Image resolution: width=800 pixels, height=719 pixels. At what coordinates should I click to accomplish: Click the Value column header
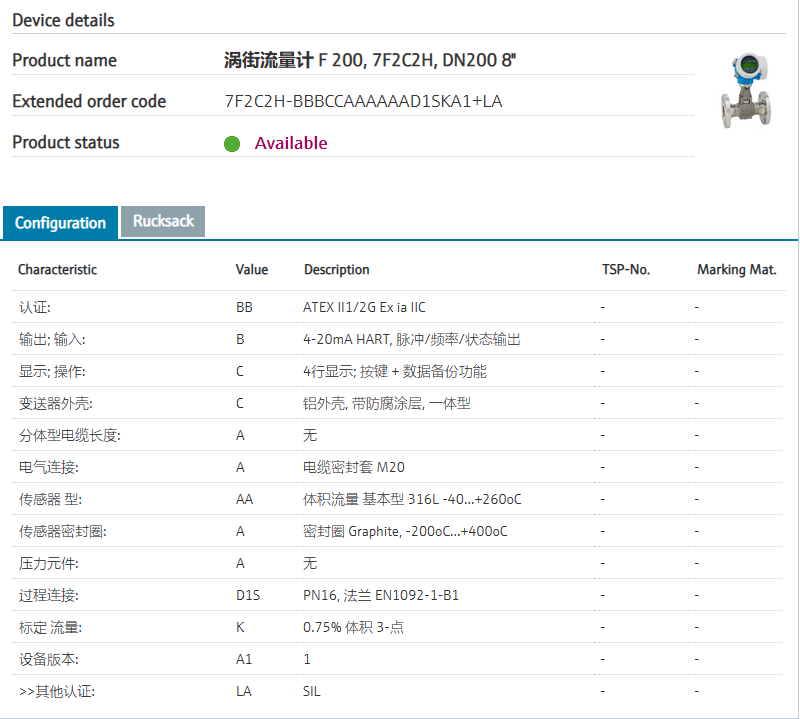(252, 269)
